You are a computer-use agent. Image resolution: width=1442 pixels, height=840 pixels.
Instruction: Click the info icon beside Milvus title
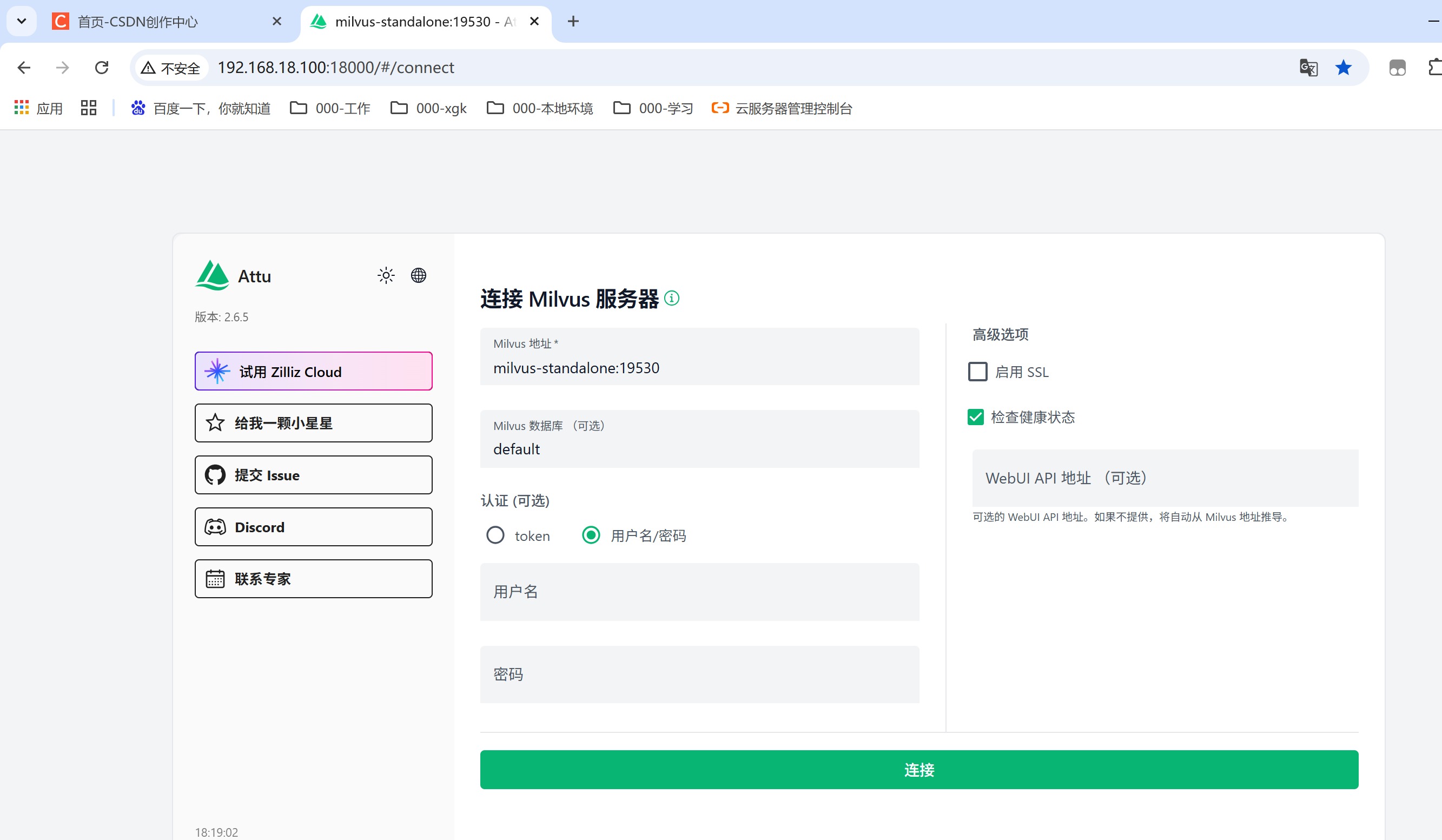(x=672, y=298)
